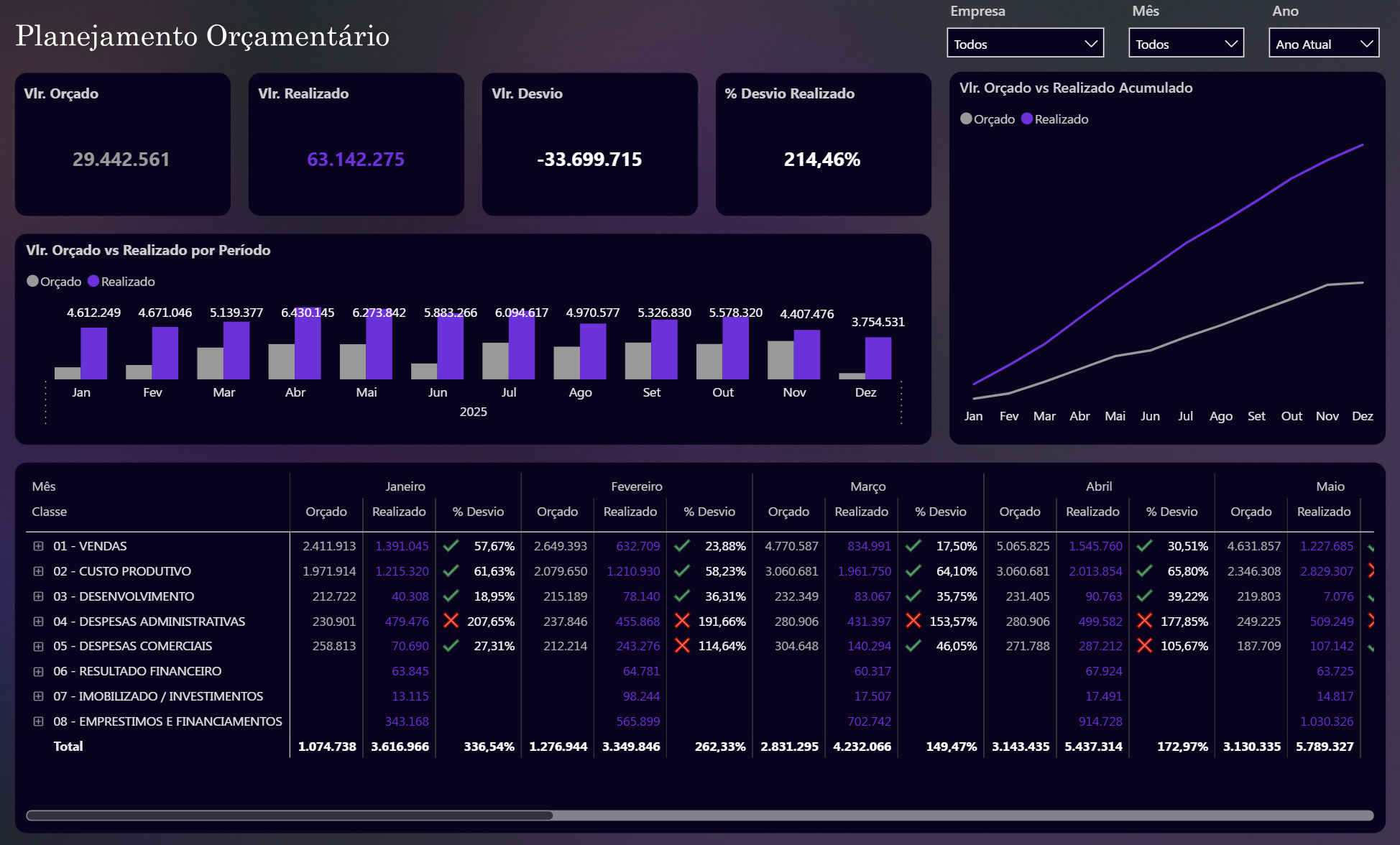
Task: Expand the 01 - VENDAS row
Action: pos(38,546)
